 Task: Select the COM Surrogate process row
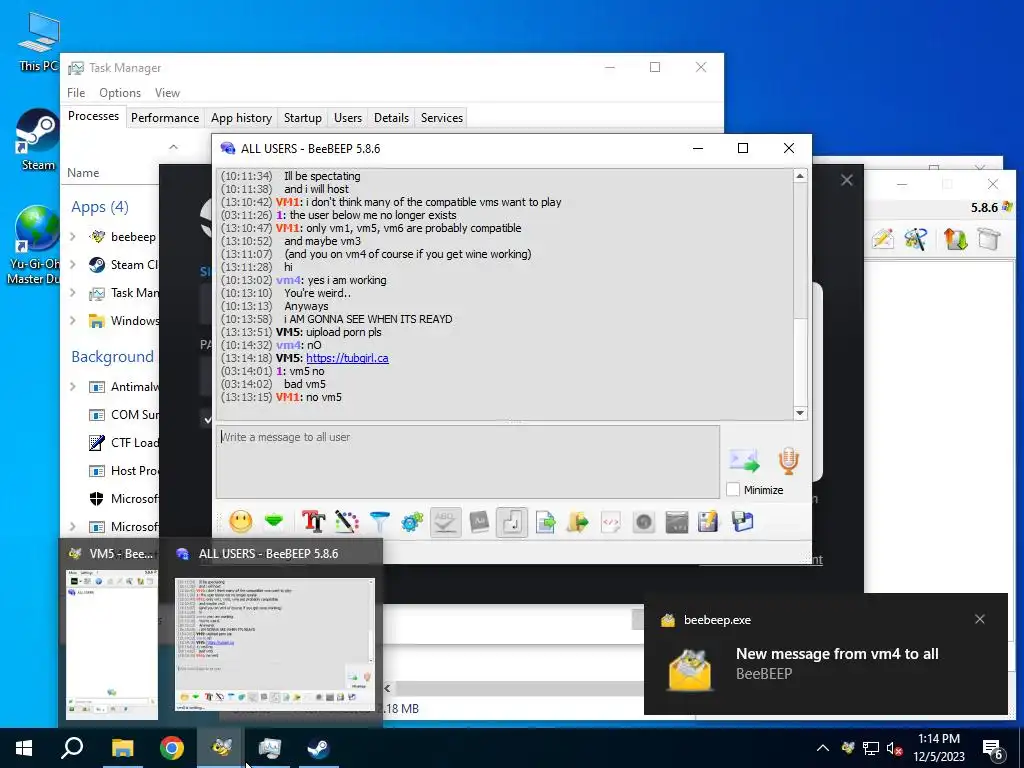(x=111, y=415)
